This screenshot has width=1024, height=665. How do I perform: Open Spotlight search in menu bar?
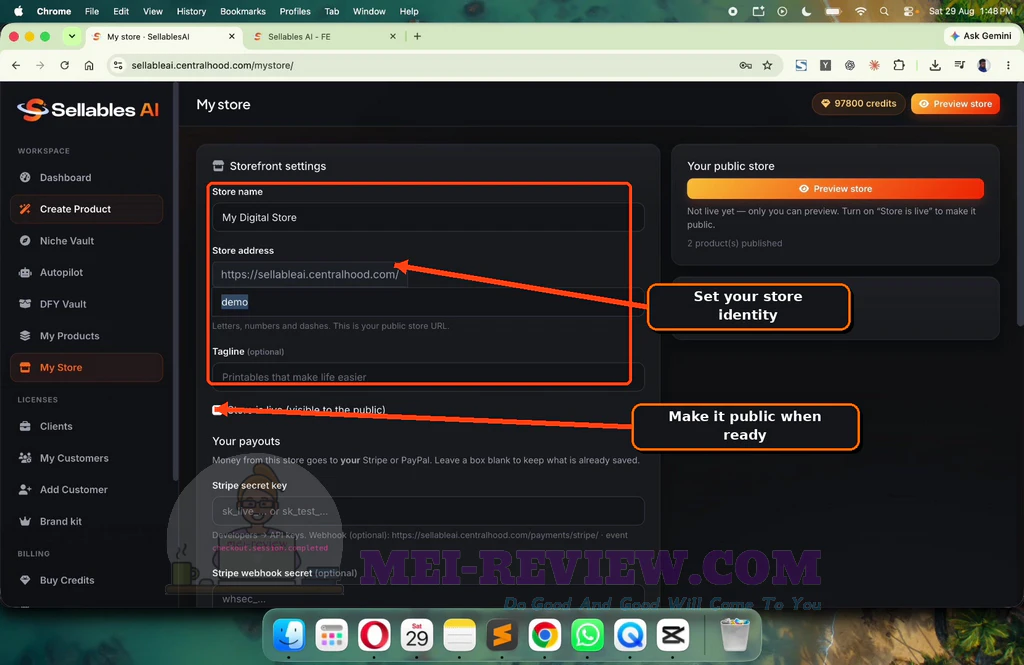click(x=884, y=11)
